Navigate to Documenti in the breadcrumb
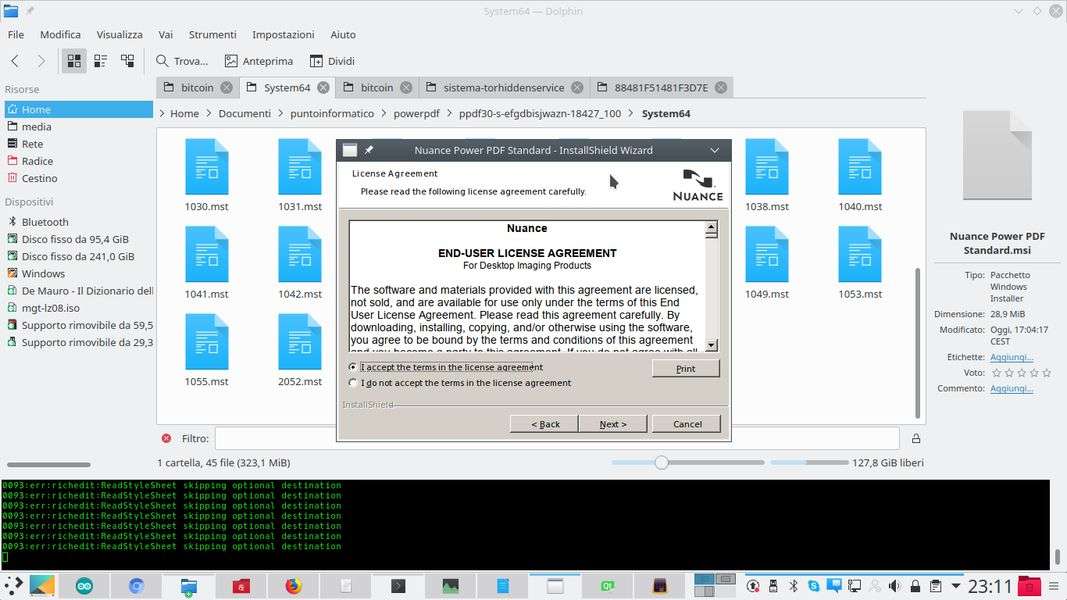 [244, 114]
